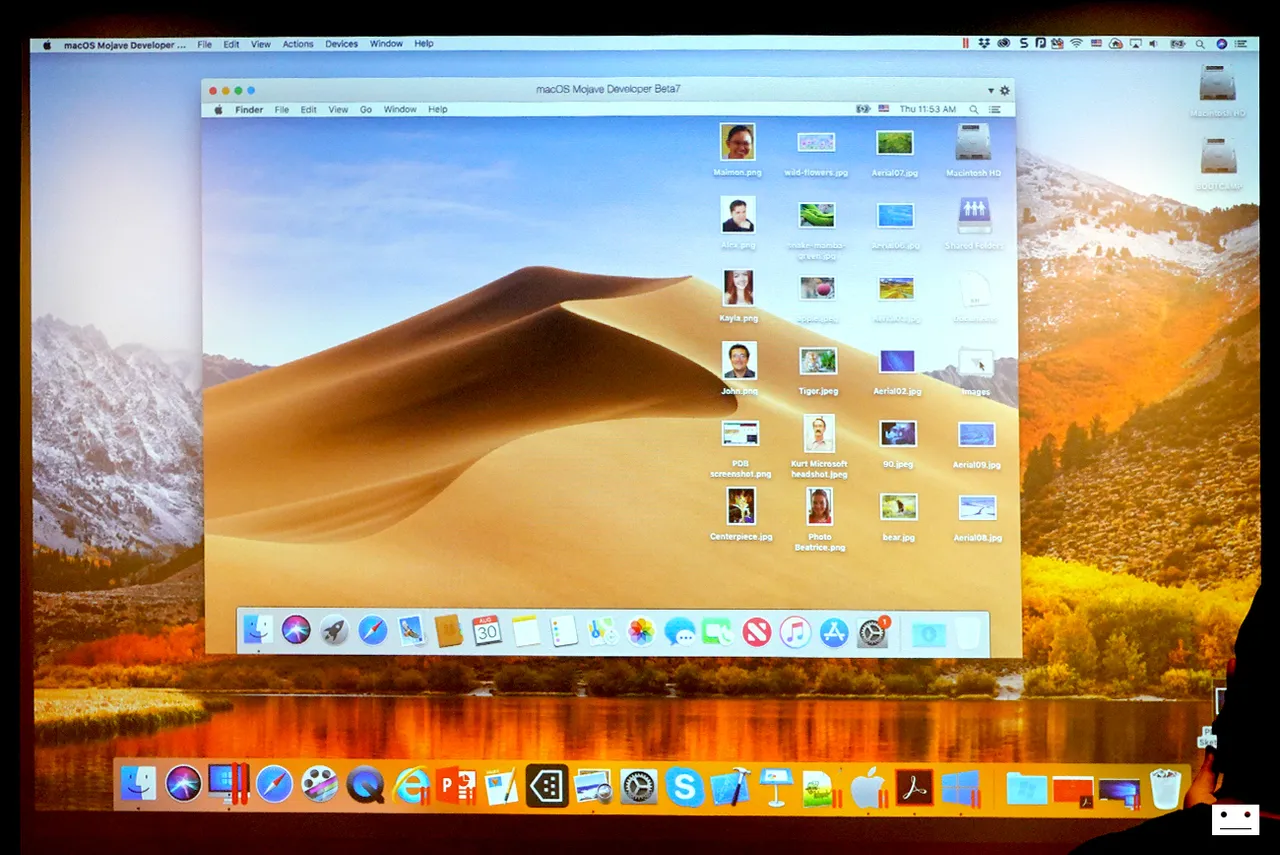This screenshot has width=1280, height=855.
Task: Click the Parallels gear settings icon in VM title bar
Action: tap(1005, 90)
